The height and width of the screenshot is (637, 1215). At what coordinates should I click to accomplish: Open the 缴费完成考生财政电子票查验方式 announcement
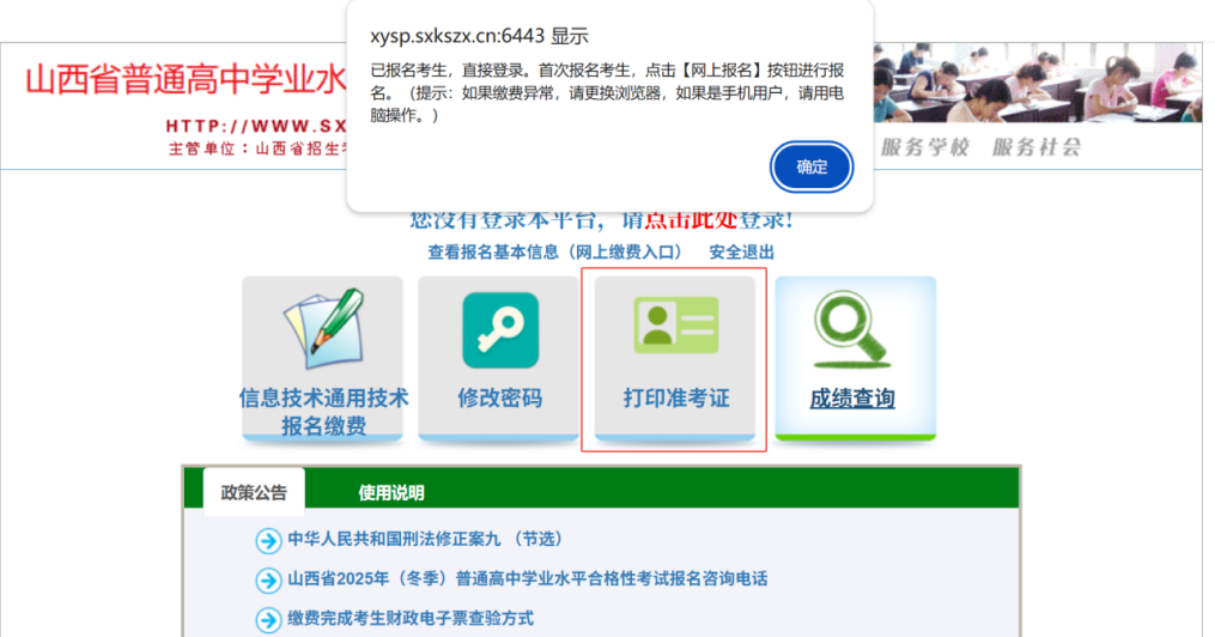pos(410,618)
